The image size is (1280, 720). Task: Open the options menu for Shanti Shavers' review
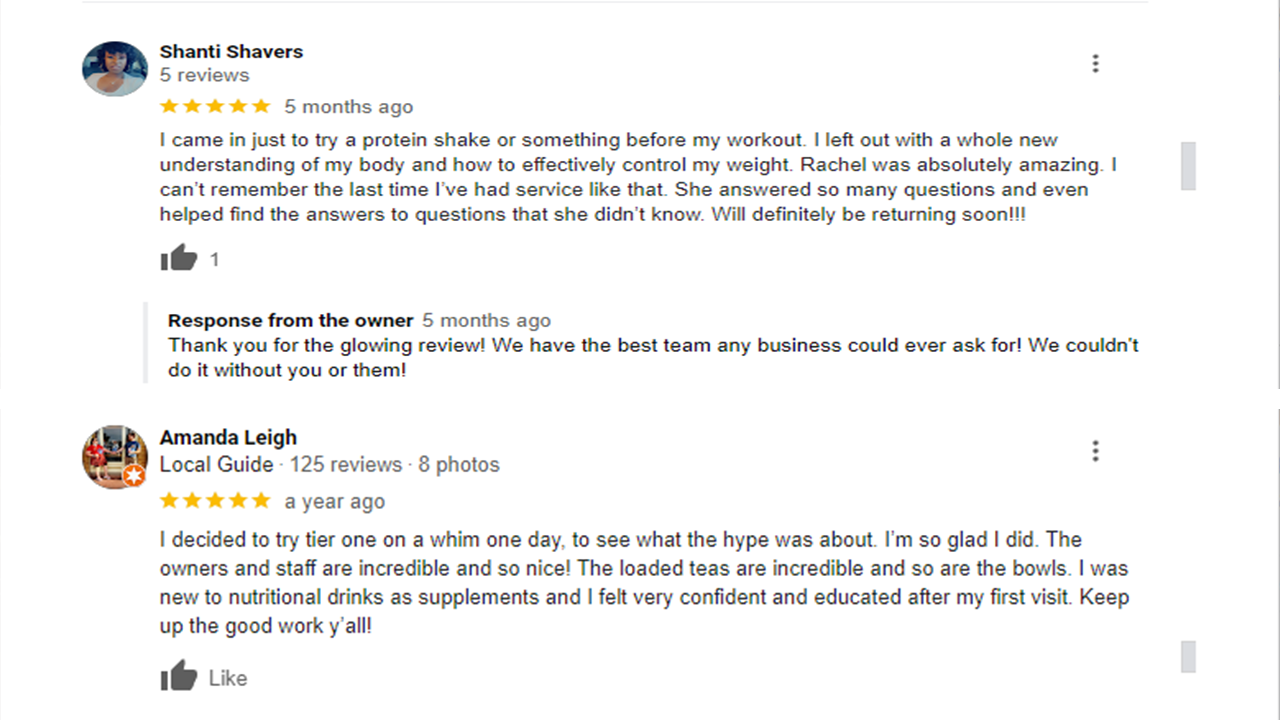click(x=1095, y=64)
